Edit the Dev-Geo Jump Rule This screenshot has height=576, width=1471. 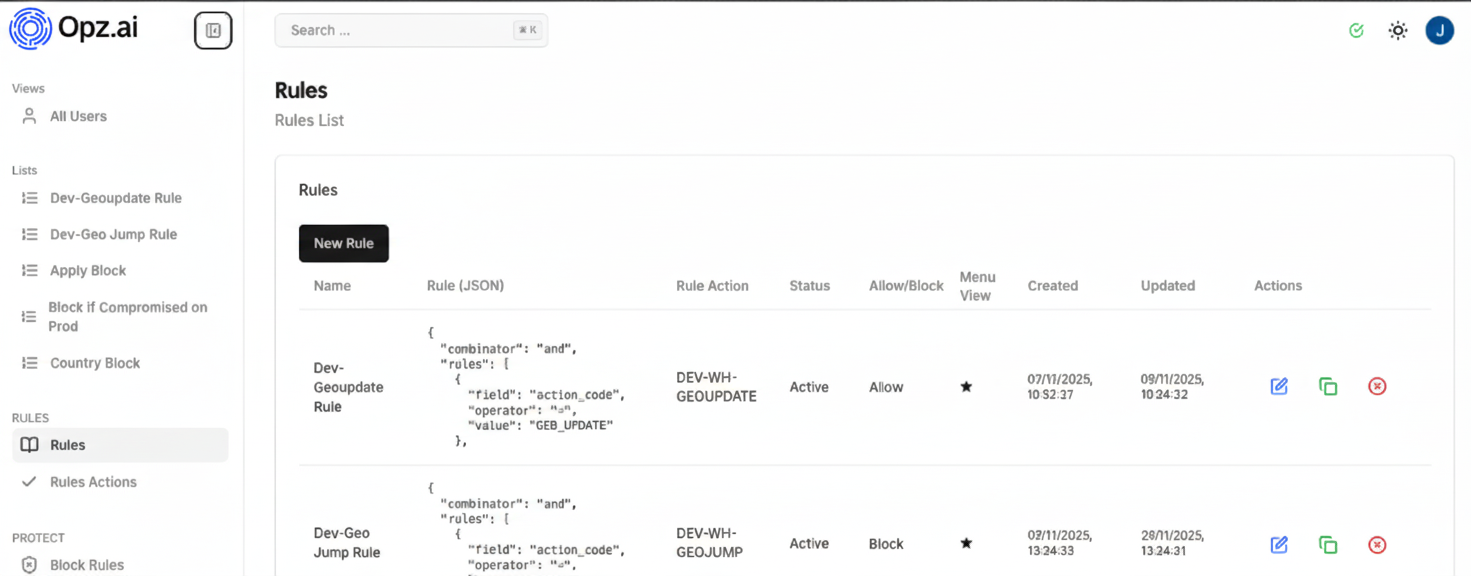pos(1278,544)
